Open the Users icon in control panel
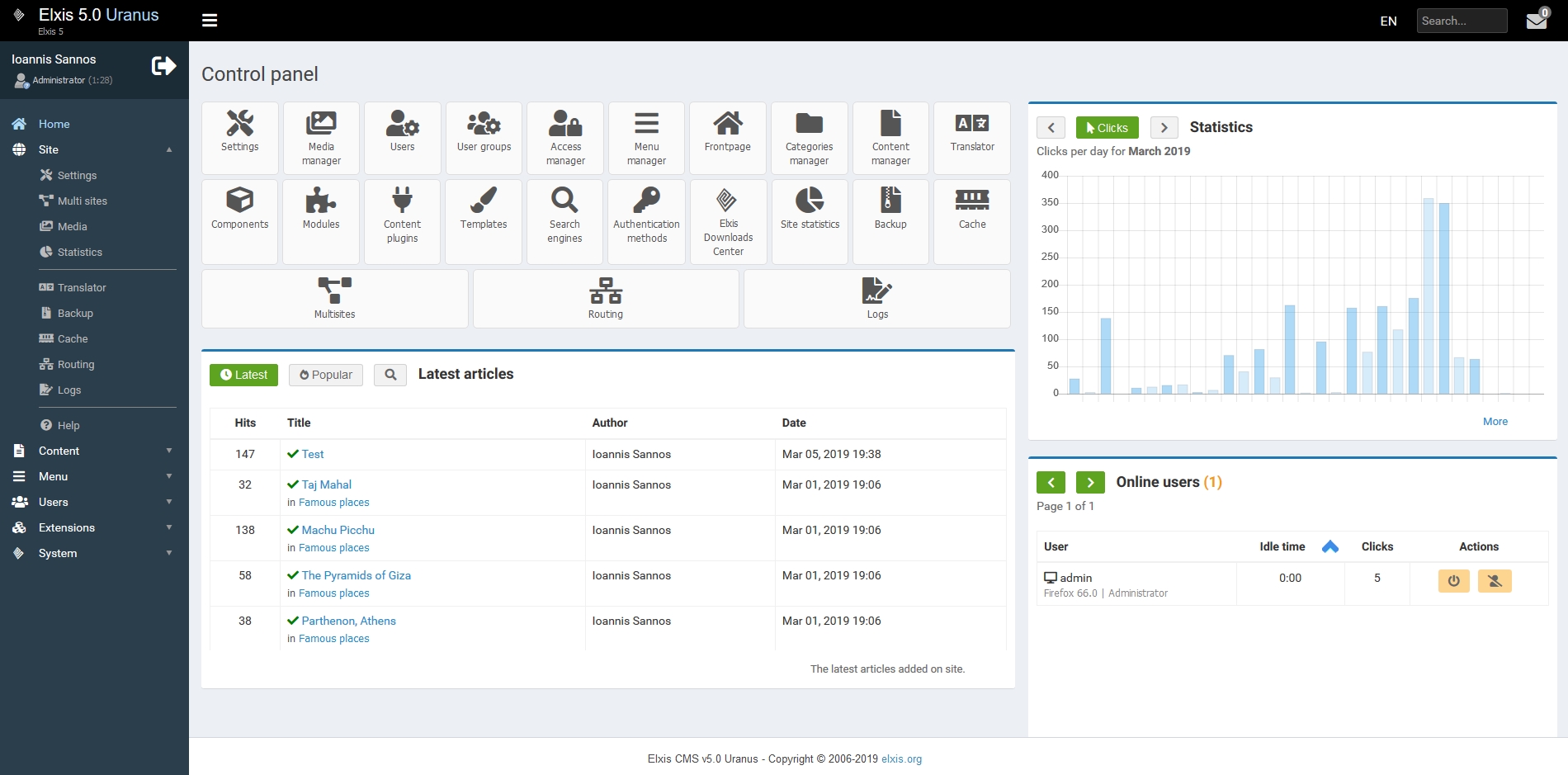 pos(402,138)
